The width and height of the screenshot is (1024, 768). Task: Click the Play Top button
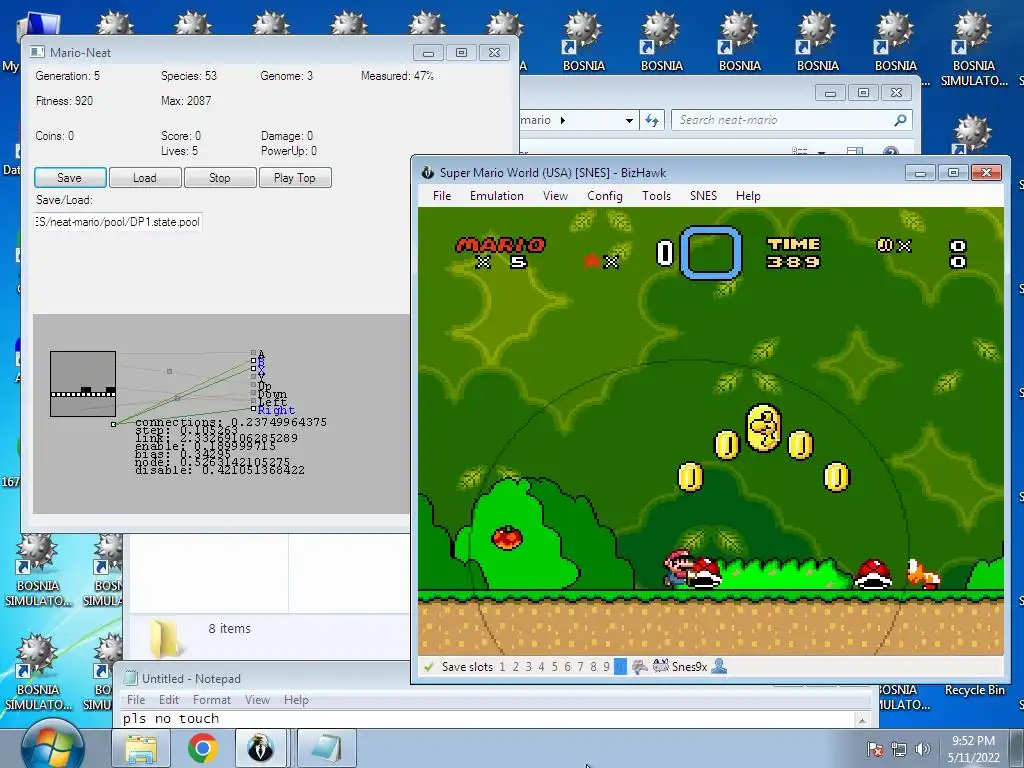click(295, 178)
